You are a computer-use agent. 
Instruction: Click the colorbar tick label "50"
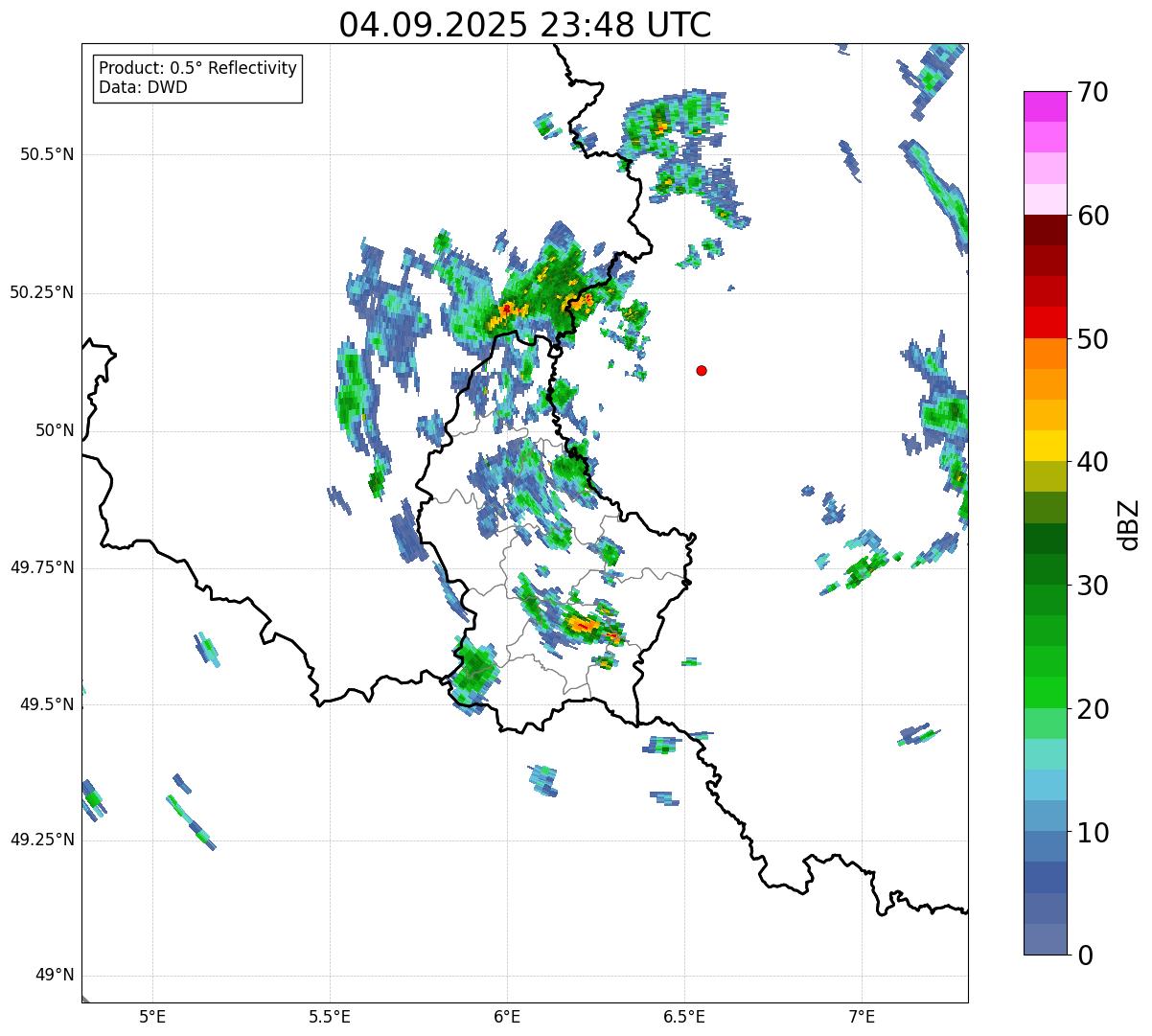tap(1093, 339)
